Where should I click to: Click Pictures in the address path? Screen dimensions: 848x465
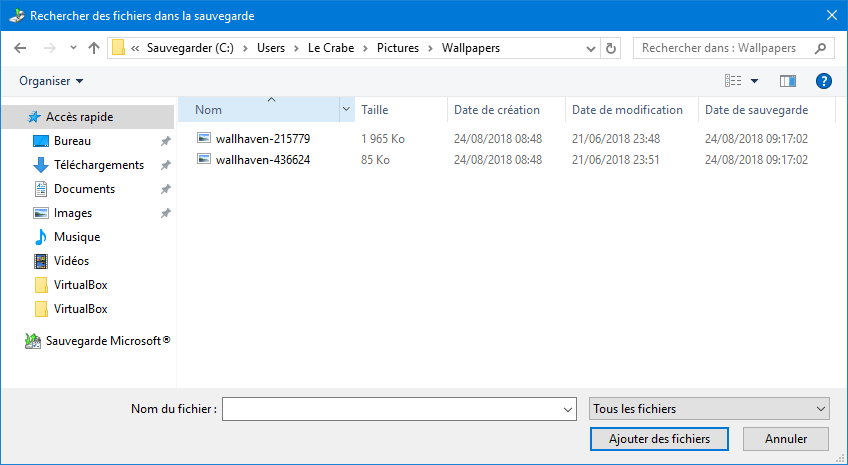(398, 48)
